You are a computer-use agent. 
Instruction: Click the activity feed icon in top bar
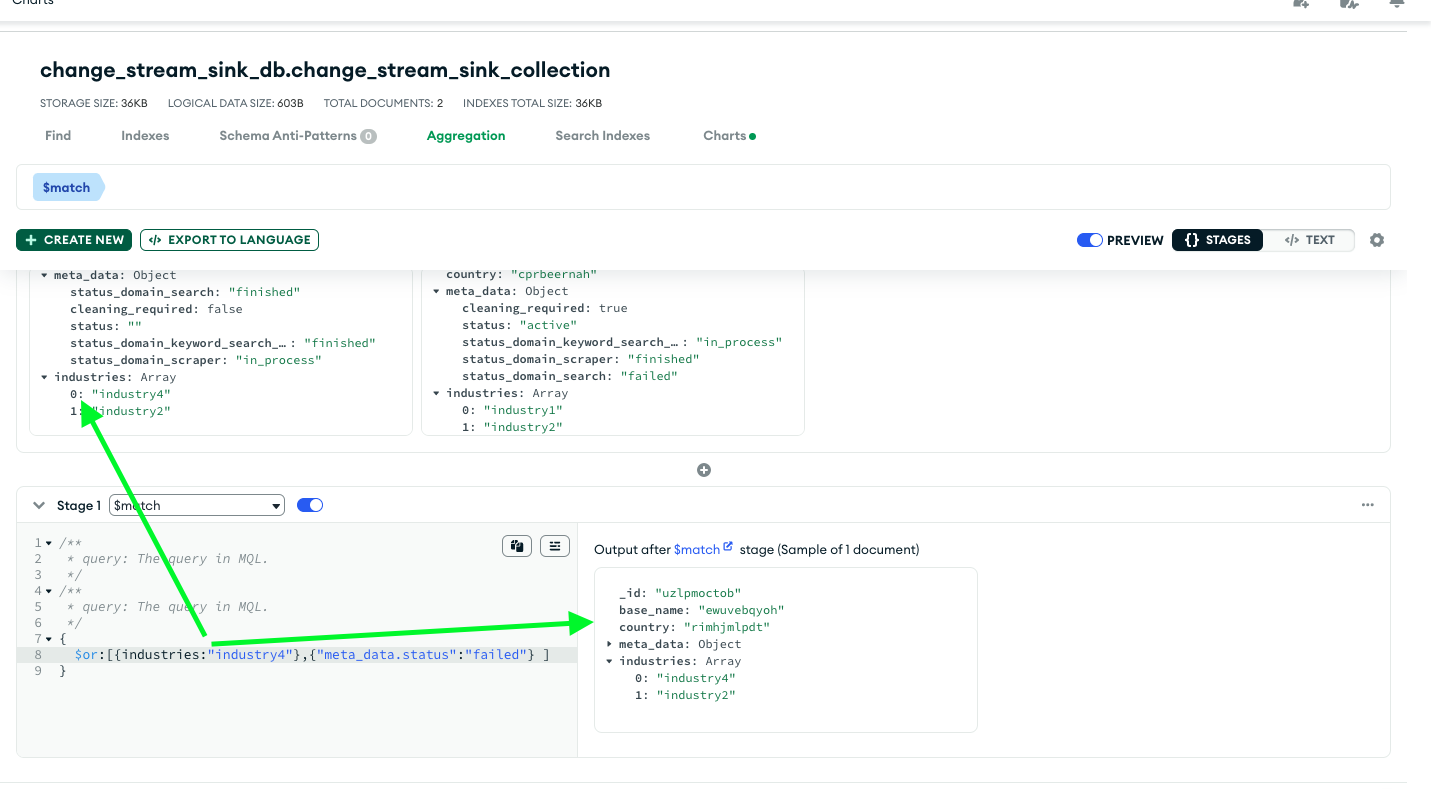(x=1349, y=4)
